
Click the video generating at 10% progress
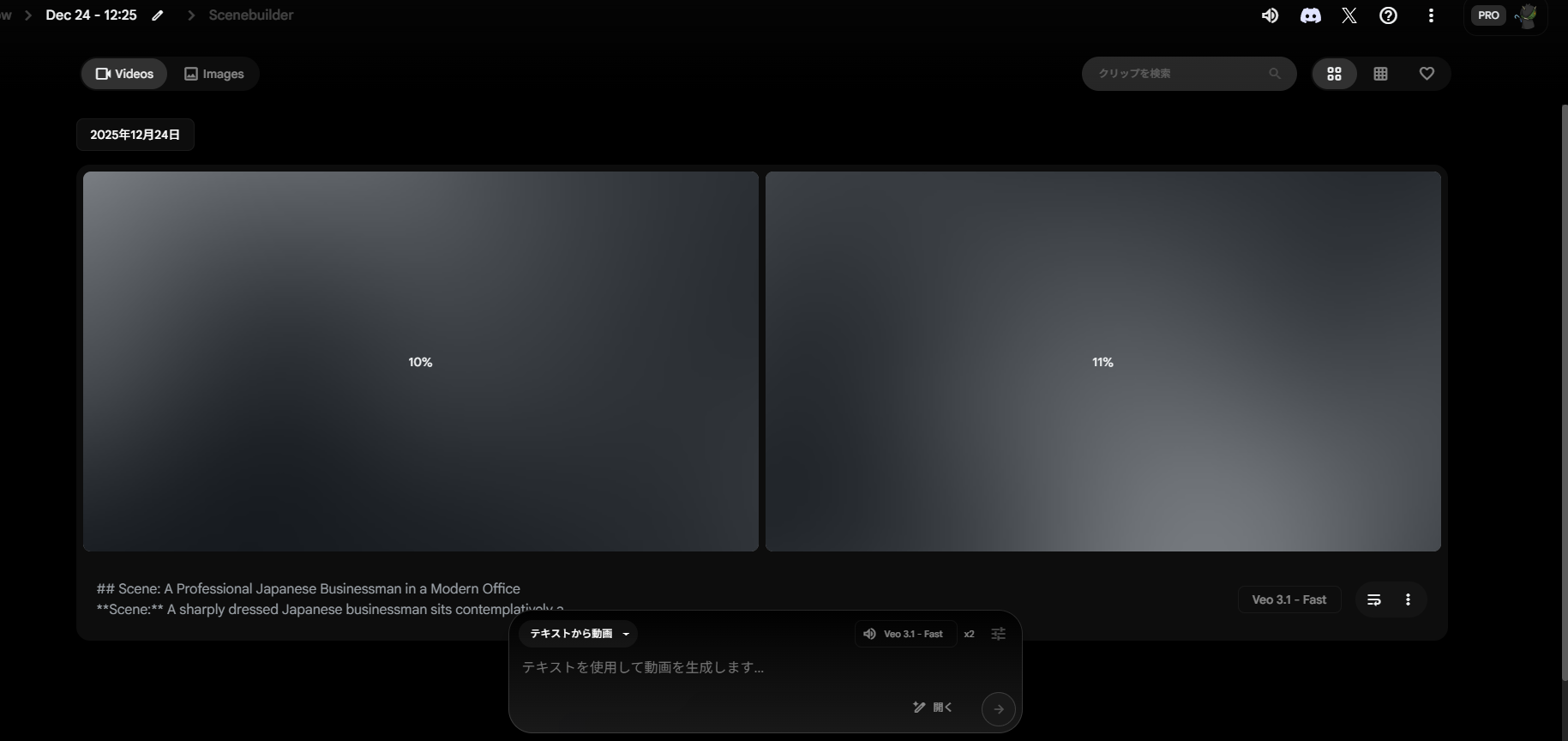click(420, 362)
